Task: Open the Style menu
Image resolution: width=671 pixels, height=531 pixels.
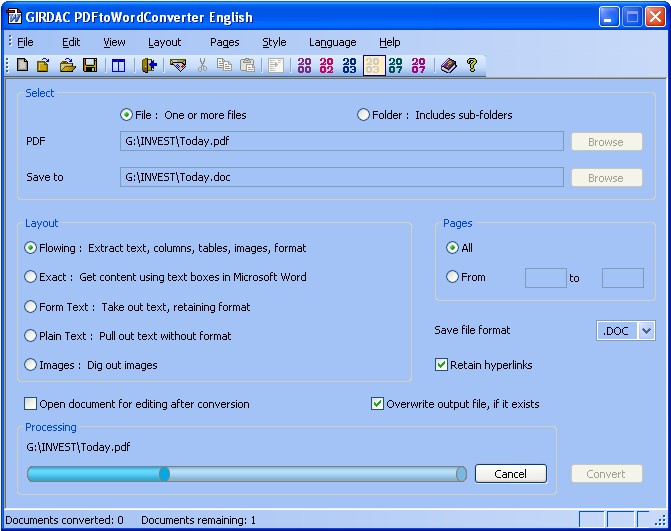Action: pos(274,42)
